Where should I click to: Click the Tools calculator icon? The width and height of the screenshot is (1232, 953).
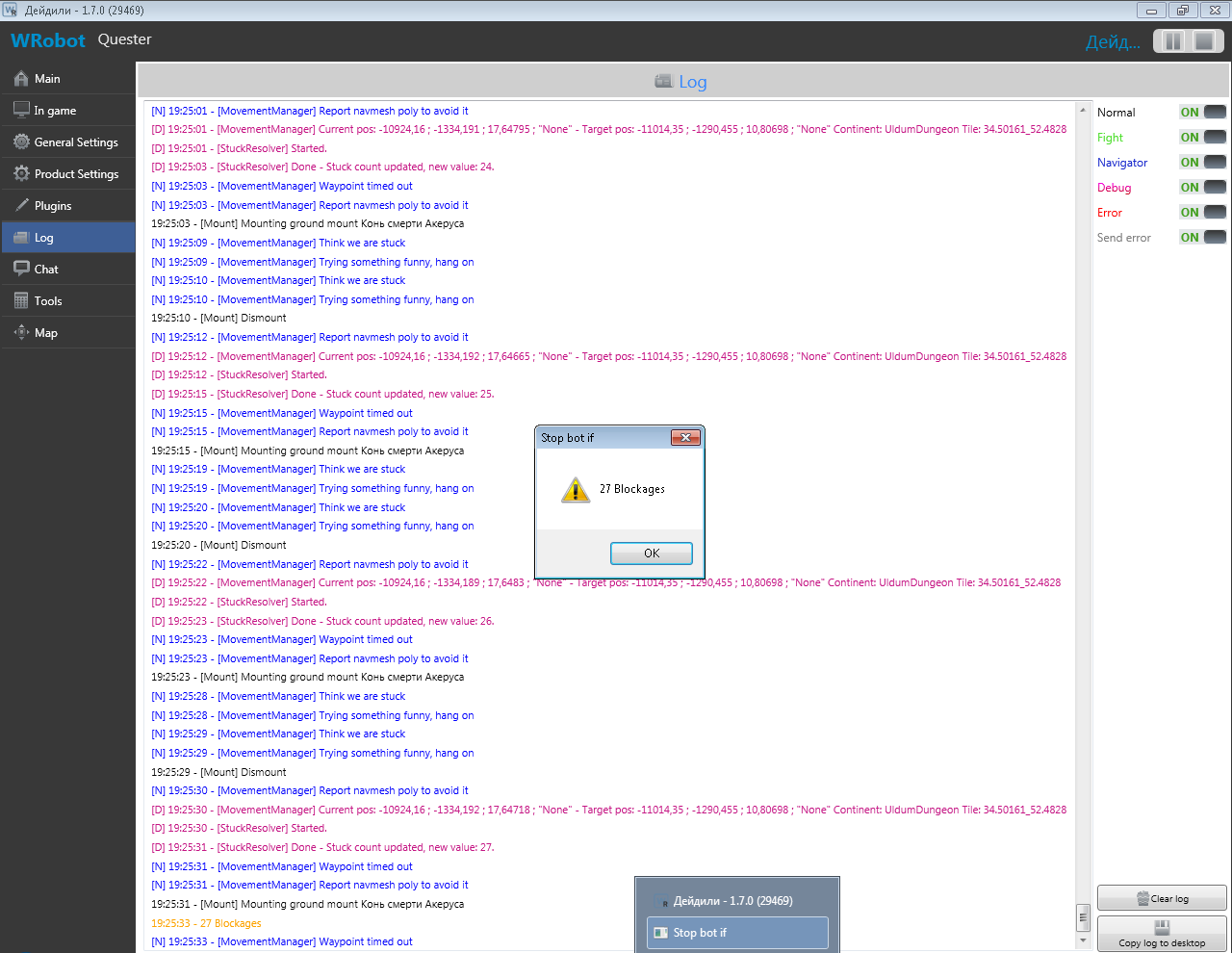pyautogui.click(x=21, y=300)
